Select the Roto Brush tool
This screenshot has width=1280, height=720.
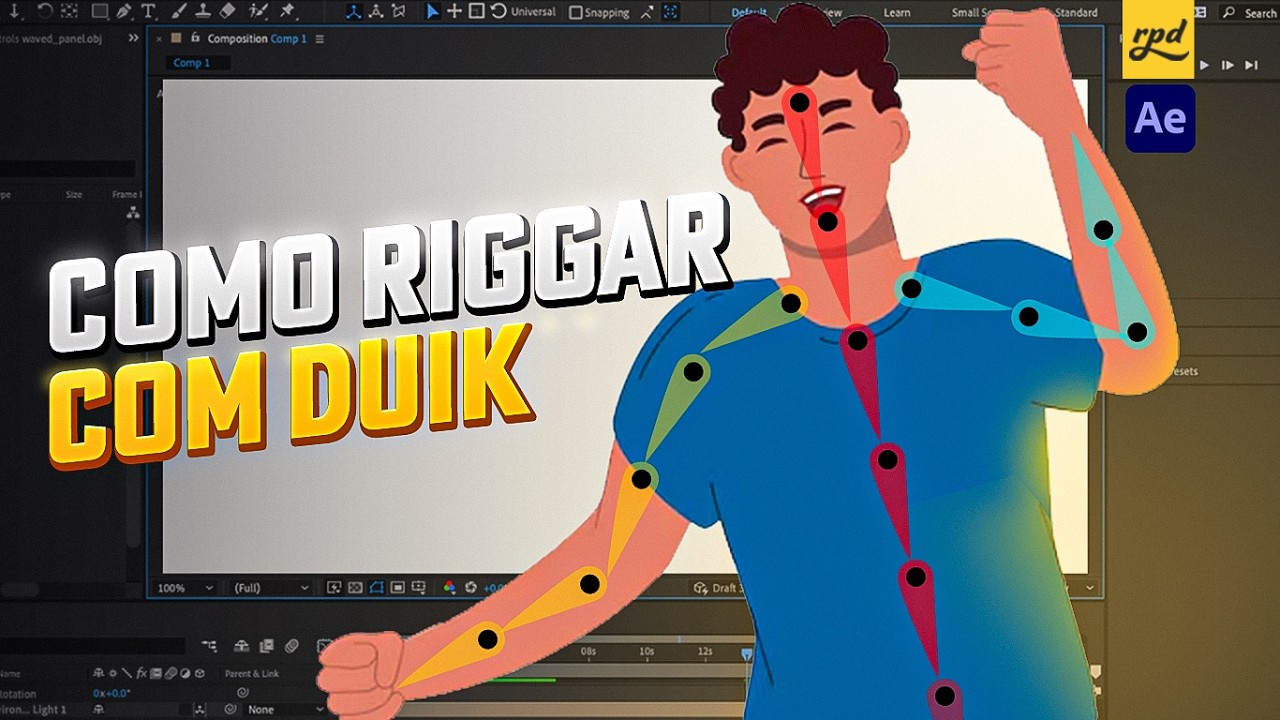[x=258, y=11]
